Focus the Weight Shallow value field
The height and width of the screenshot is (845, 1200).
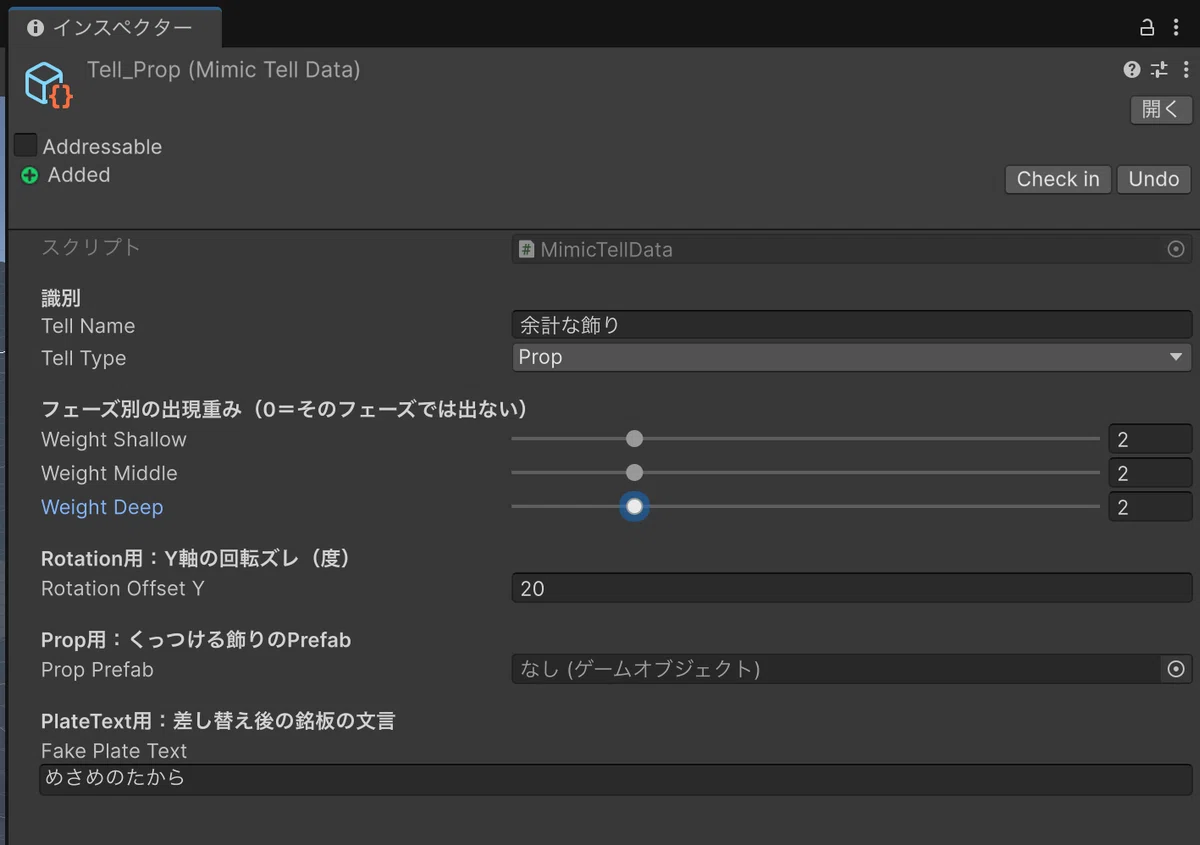pyautogui.click(x=1150, y=439)
